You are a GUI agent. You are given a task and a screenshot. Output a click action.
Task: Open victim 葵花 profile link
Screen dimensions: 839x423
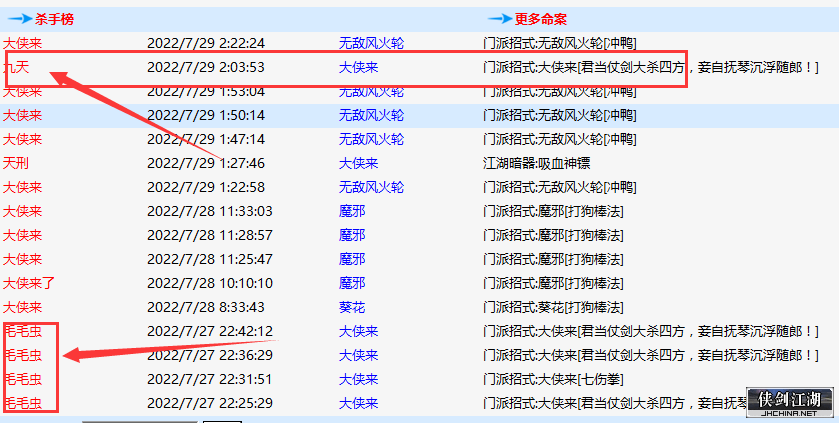[352, 307]
